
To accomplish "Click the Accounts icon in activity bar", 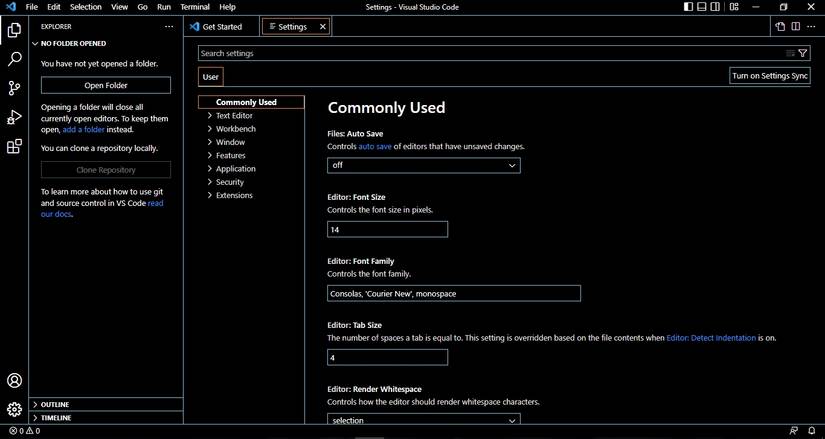I will [14, 381].
